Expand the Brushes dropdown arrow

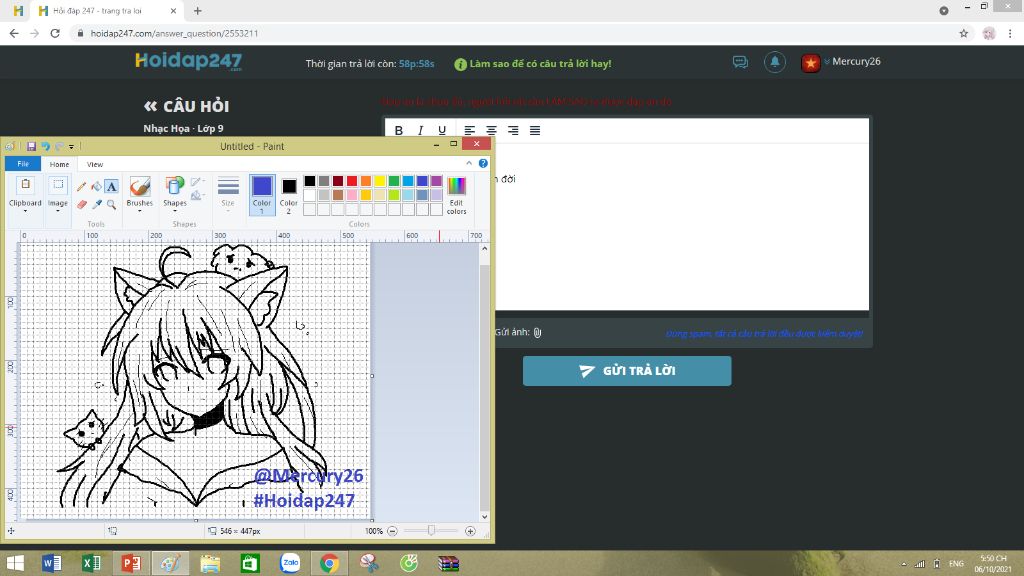140,211
